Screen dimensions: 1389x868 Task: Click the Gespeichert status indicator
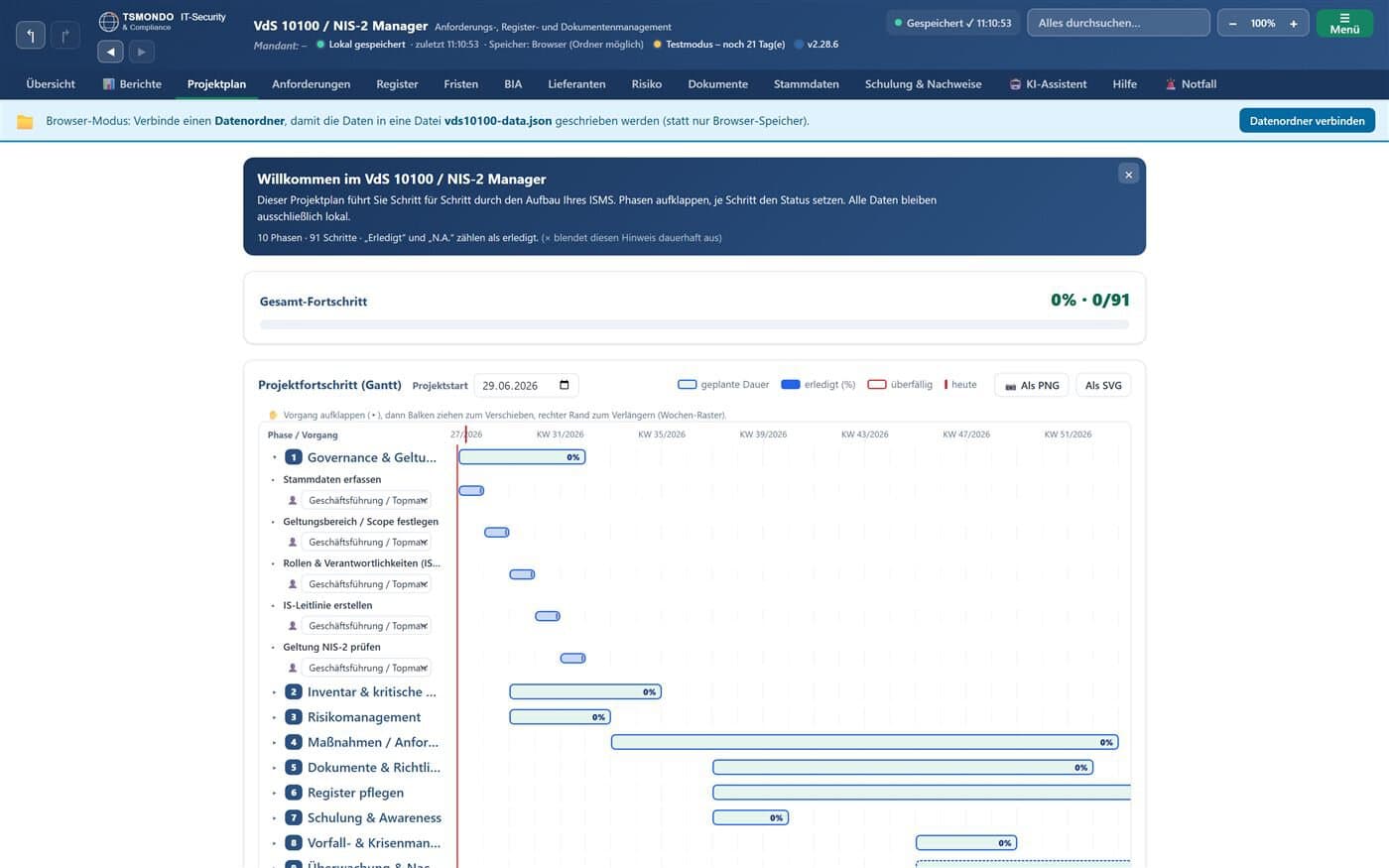point(952,23)
